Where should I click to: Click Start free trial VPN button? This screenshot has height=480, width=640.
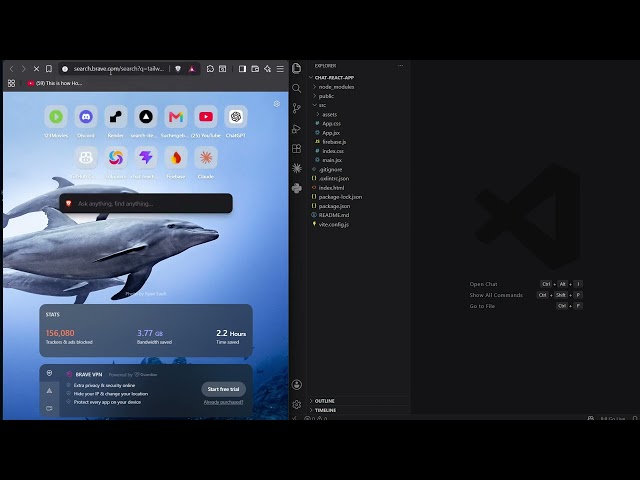pos(223,389)
